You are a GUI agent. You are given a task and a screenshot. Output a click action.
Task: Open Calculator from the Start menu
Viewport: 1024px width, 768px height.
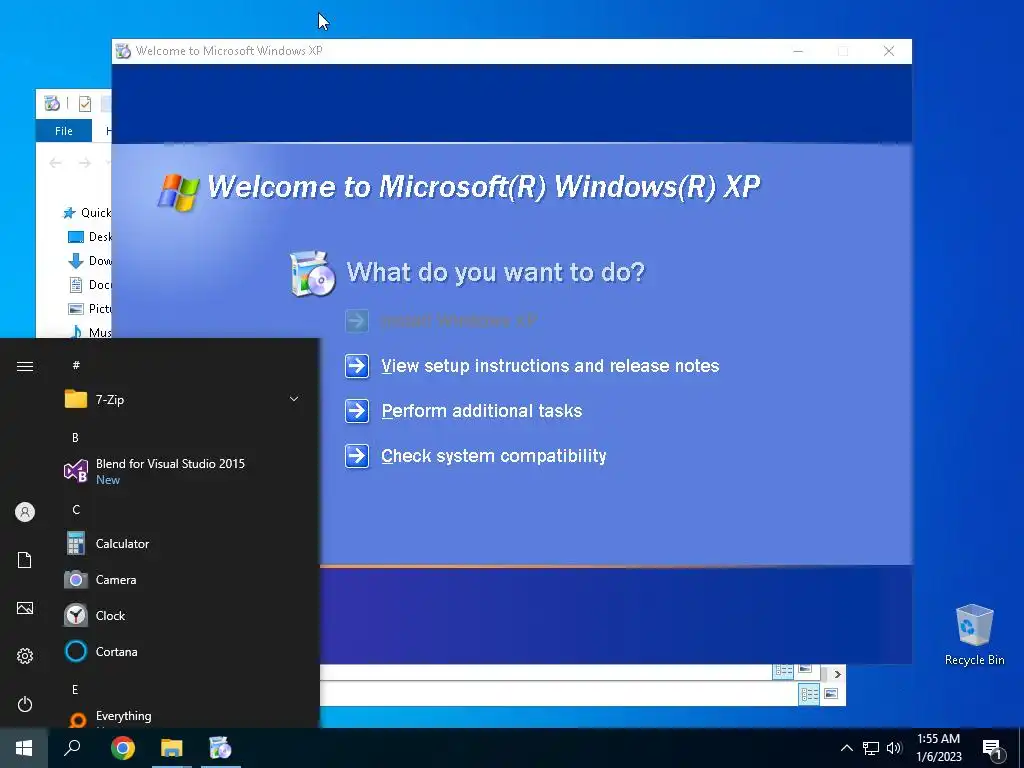pos(184,543)
